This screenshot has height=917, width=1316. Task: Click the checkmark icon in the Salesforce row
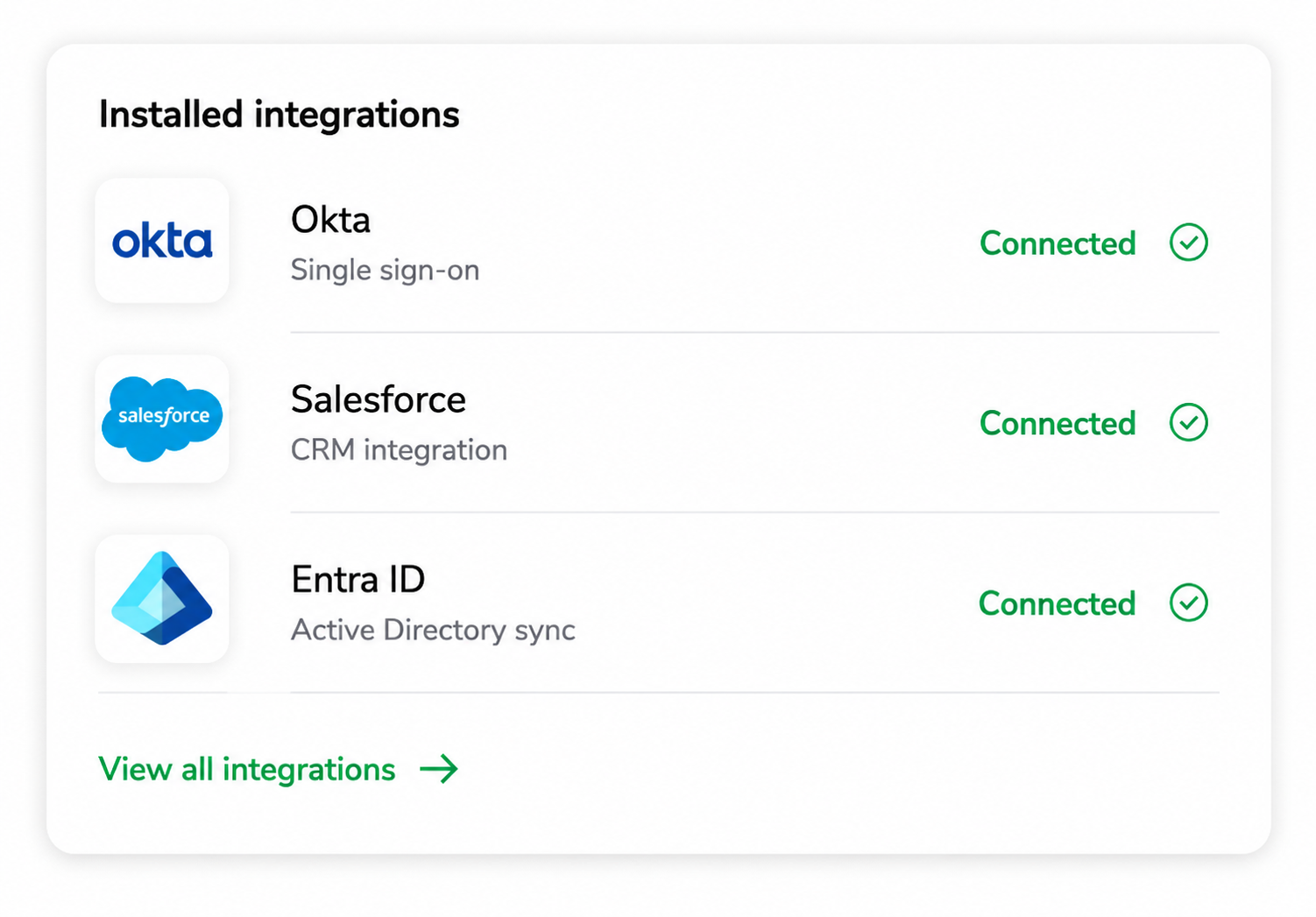click(x=1189, y=423)
